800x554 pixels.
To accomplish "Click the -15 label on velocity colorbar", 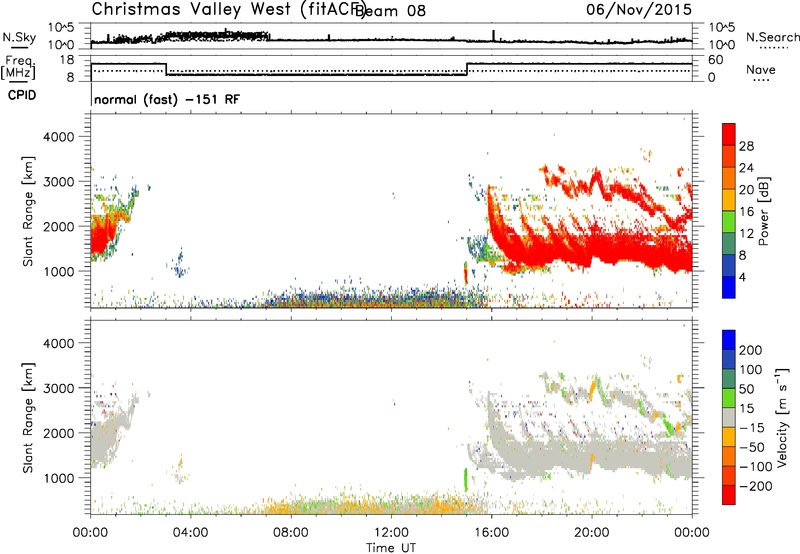I will tap(754, 428).
